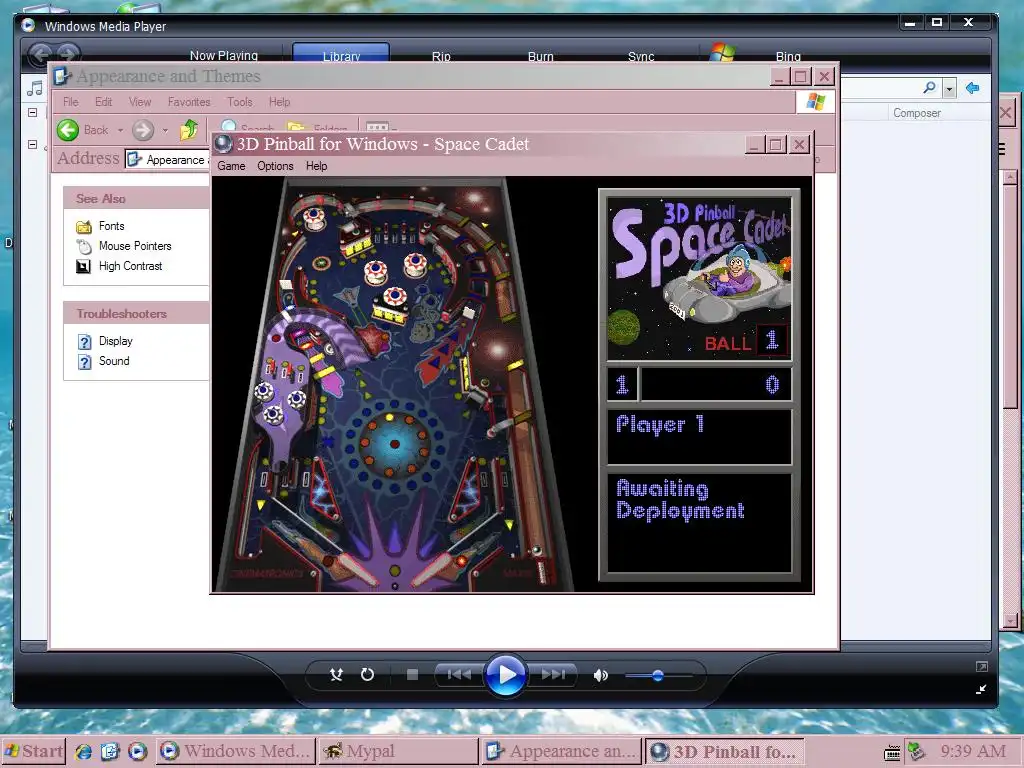Select the Library tab in Media Player
The width and height of the screenshot is (1024, 768).
[341, 54]
